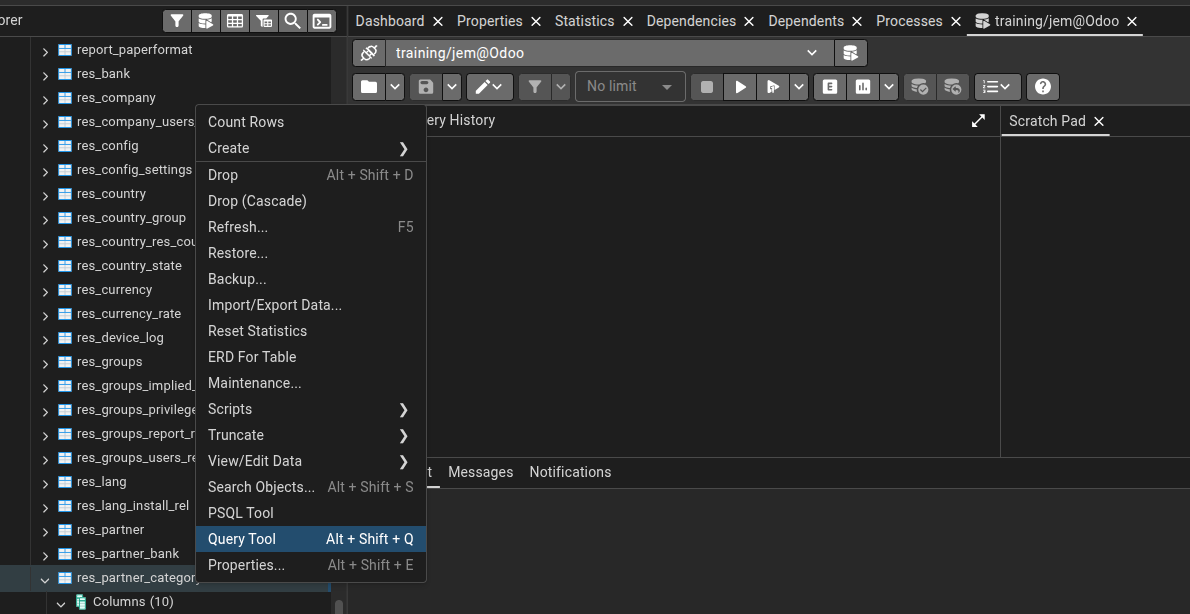Click Columns (10) node icon
Viewport: 1190px width, 614px height.
[x=80, y=602]
